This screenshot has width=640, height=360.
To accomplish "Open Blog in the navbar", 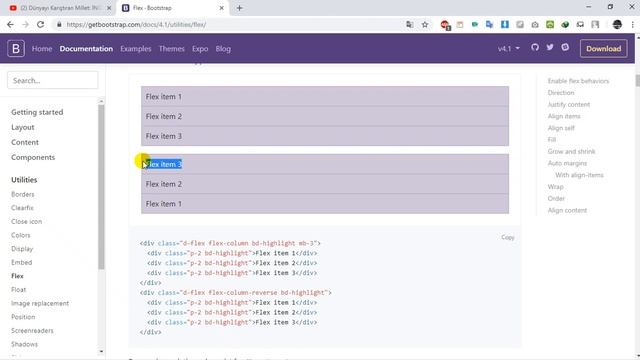I will click(223, 49).
